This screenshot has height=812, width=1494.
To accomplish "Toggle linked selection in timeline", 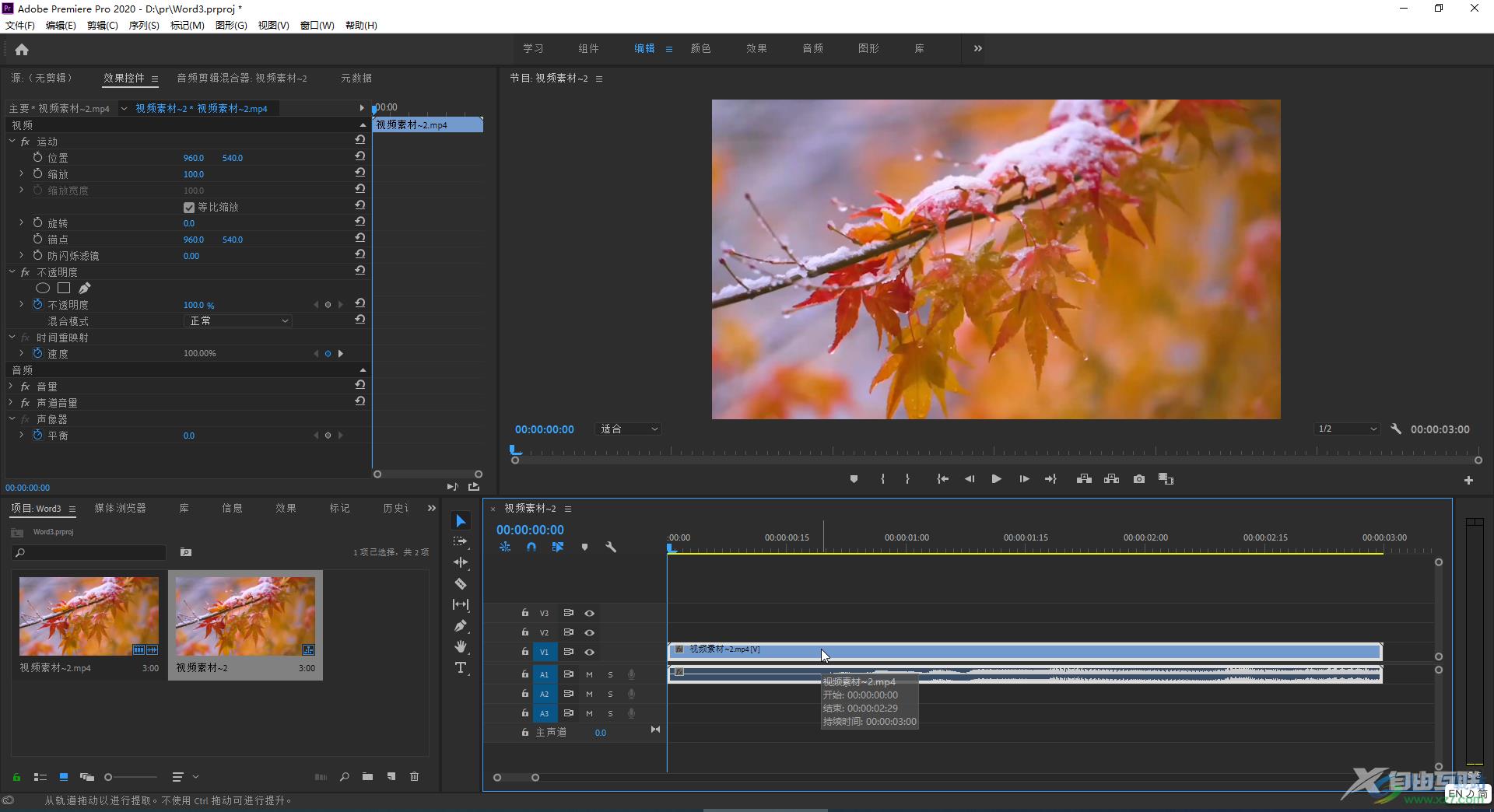I will coord(558,548).
